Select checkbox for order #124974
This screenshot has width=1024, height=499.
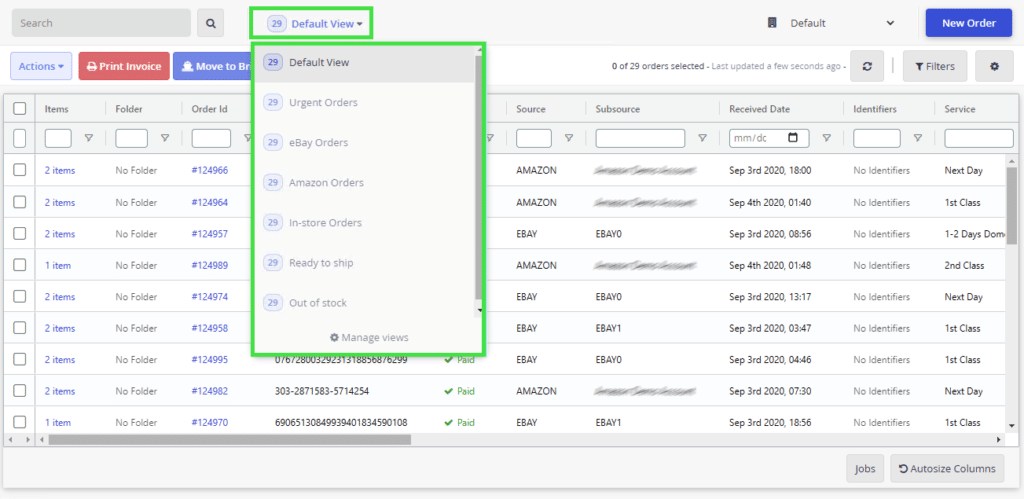click(20, 296)
